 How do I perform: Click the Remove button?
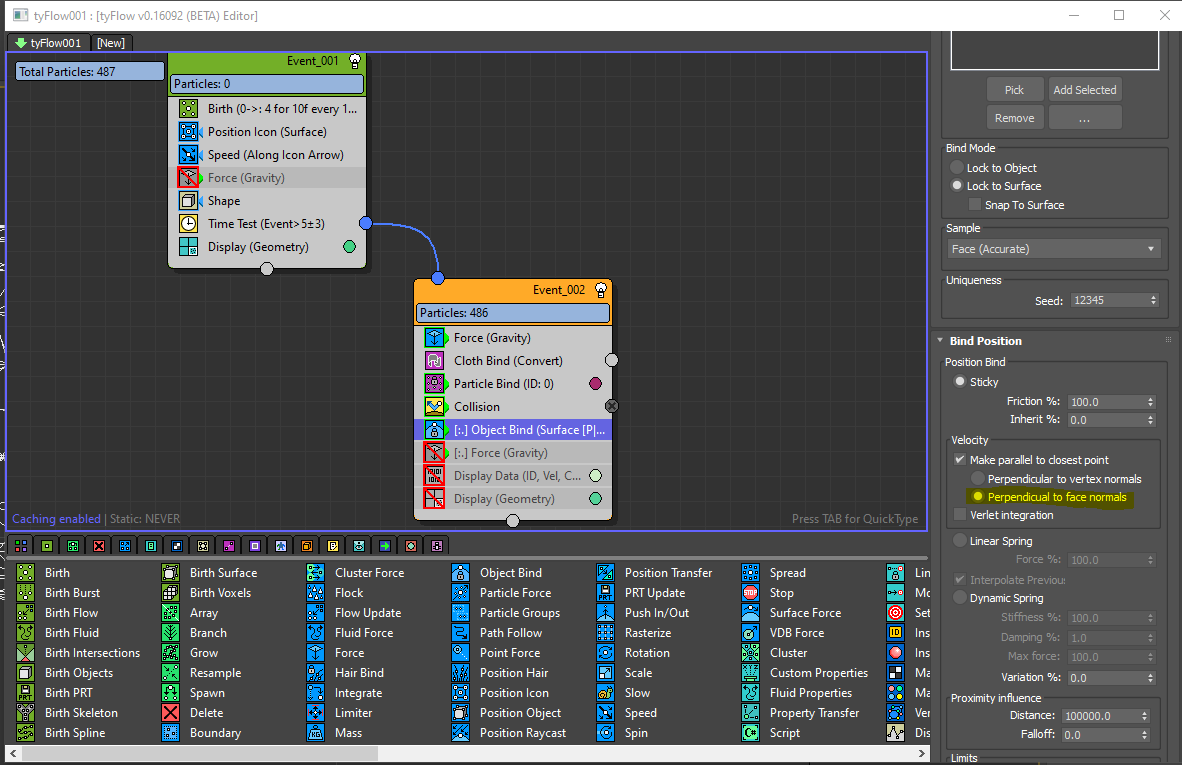(x=1015, y=118)
